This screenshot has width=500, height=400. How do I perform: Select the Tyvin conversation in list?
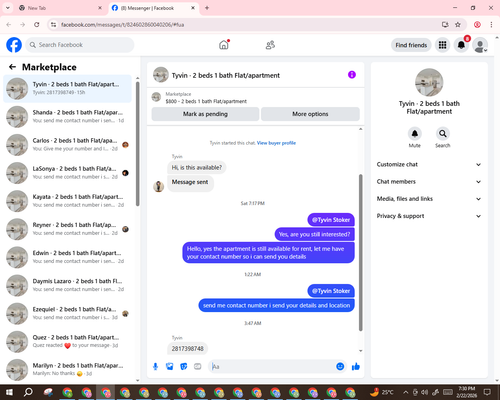pos(67,89)
